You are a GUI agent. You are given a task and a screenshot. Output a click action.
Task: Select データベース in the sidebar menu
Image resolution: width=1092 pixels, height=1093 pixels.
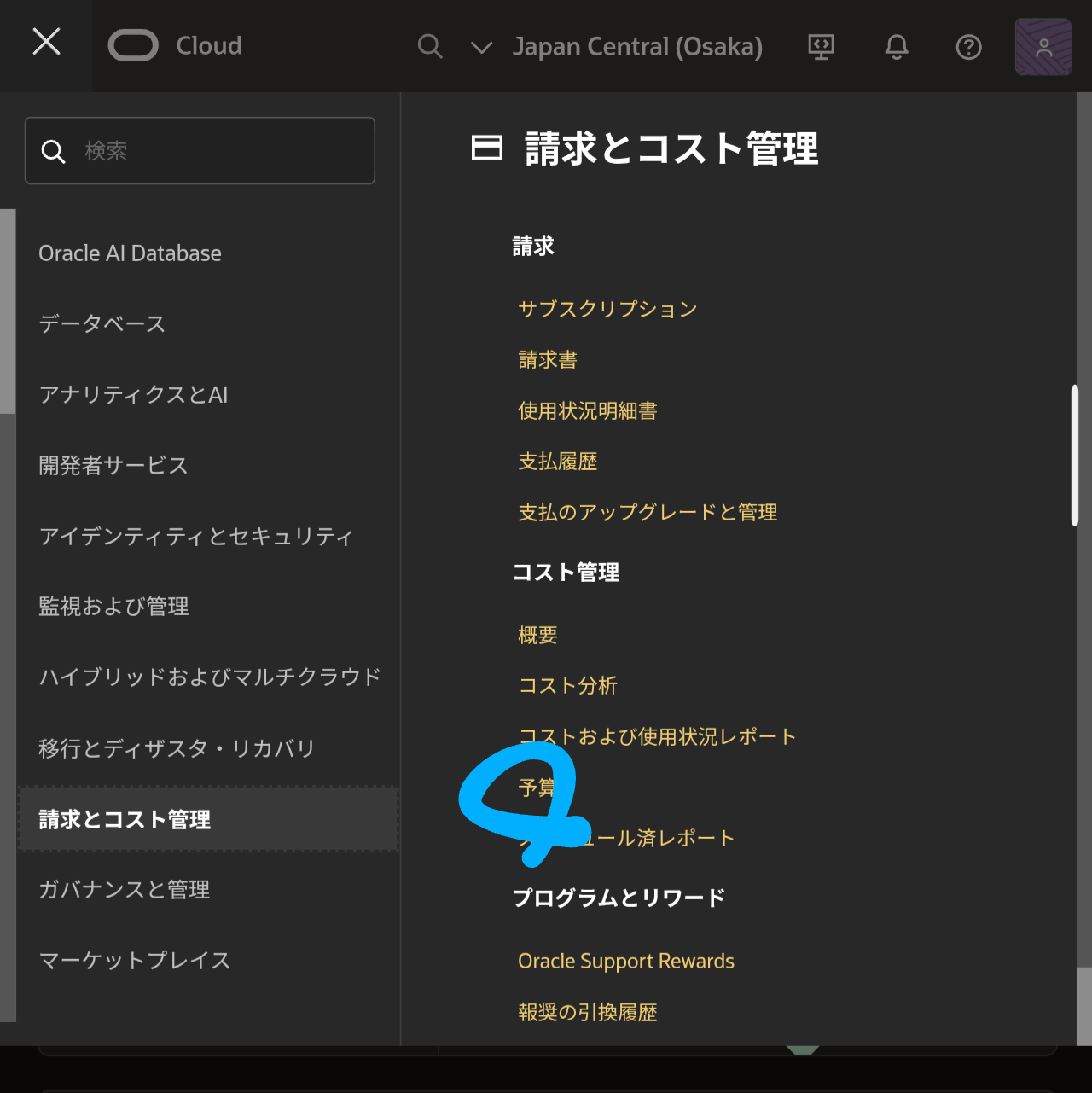click(x=102, y=323)
